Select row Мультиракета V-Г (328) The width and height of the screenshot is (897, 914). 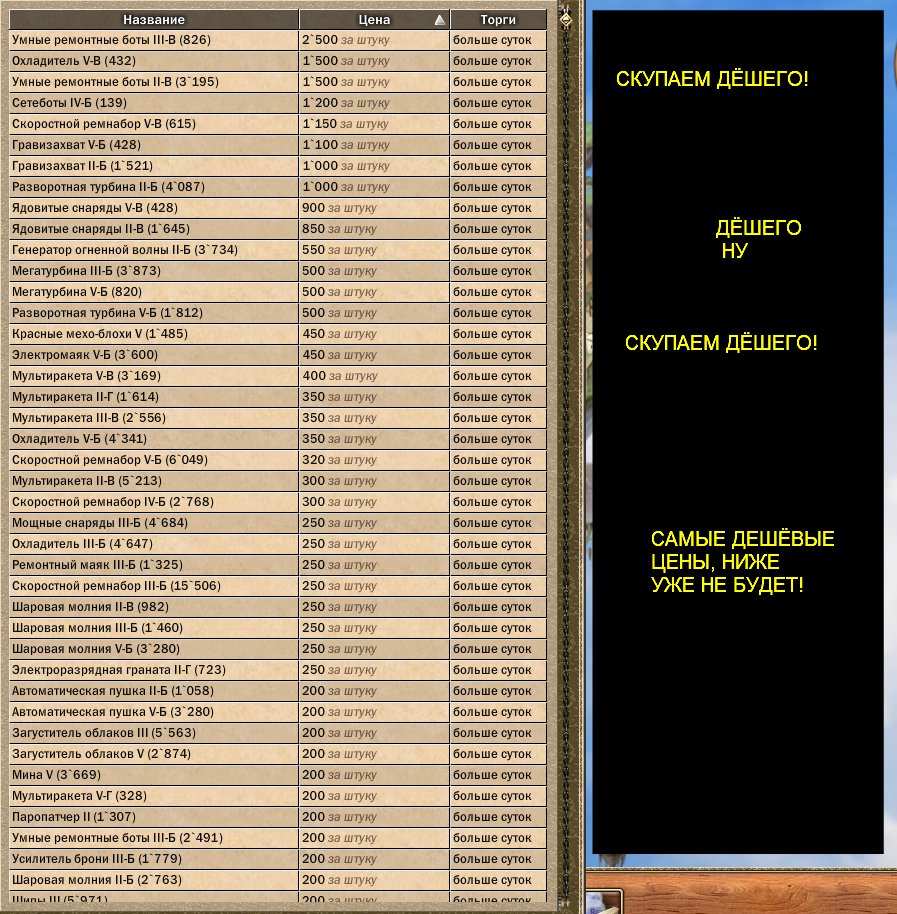(278, 796)
